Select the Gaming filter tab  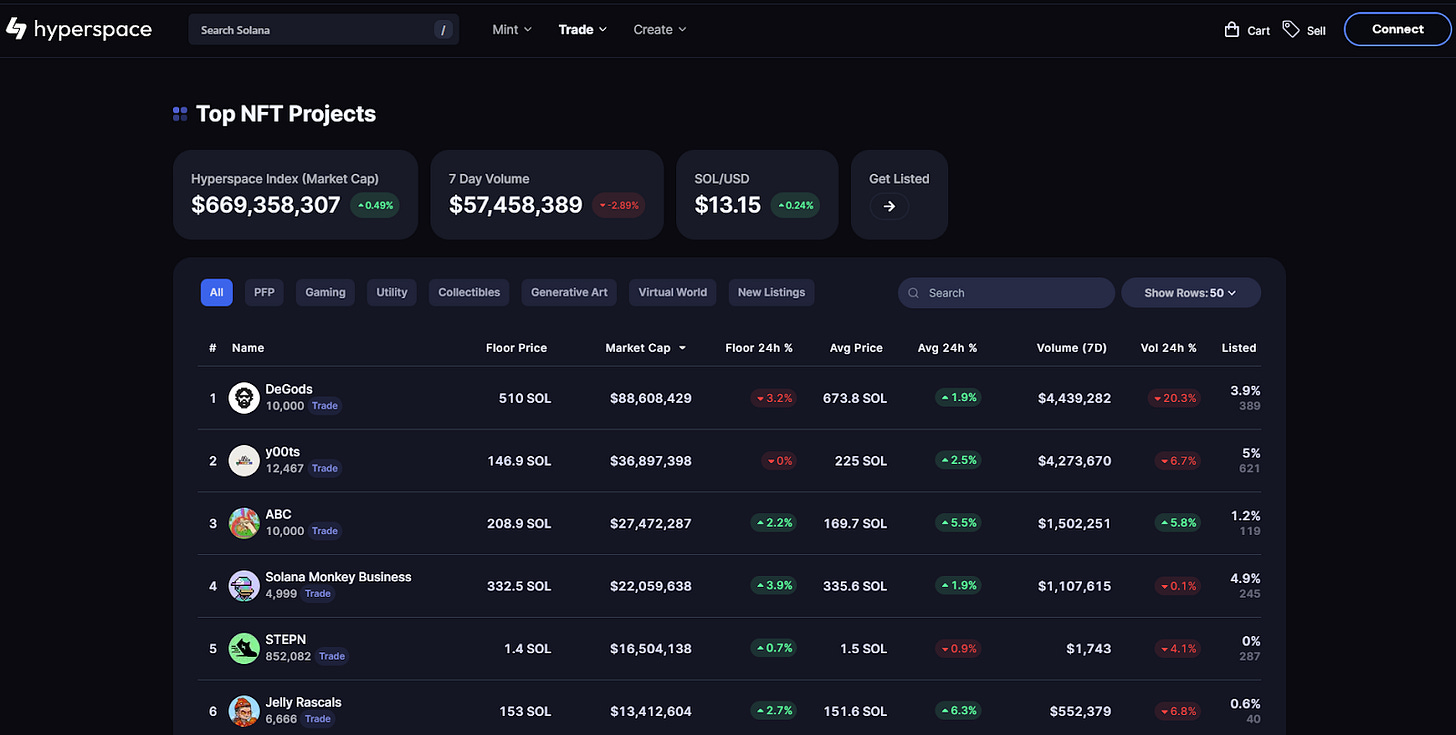tap(325, 292)
